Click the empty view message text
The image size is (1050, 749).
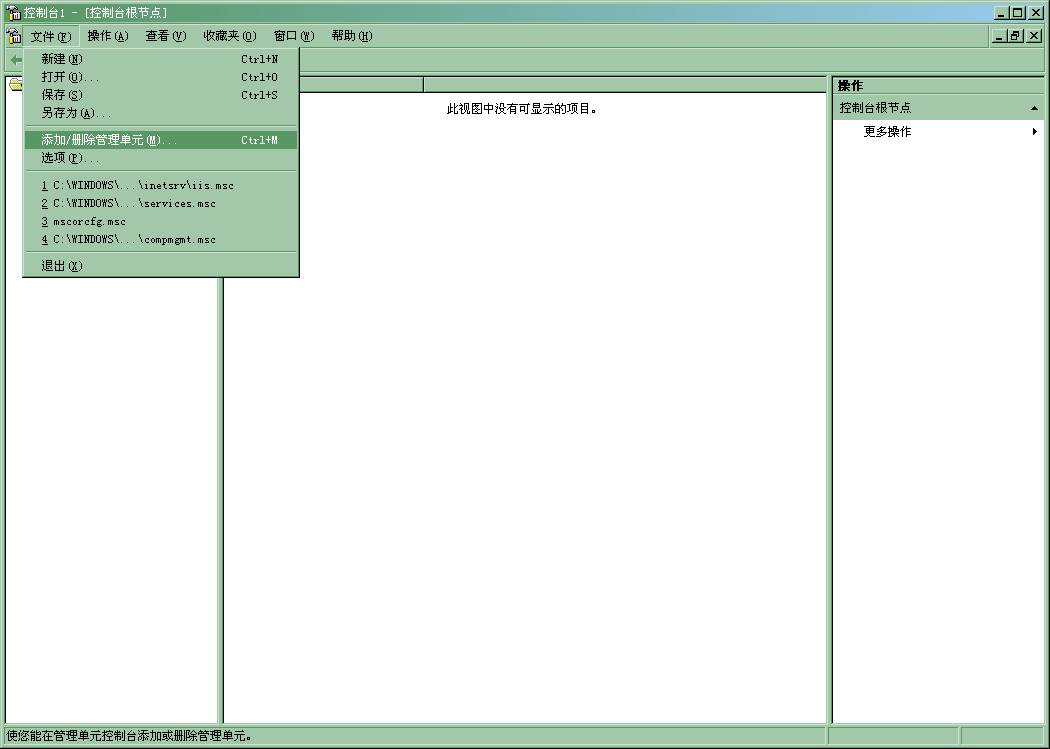click(522, 108)
